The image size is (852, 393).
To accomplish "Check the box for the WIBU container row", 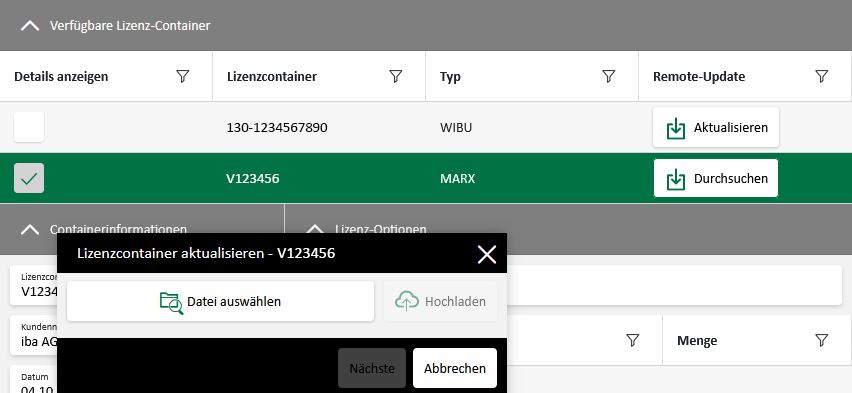I will click(29, 127).
